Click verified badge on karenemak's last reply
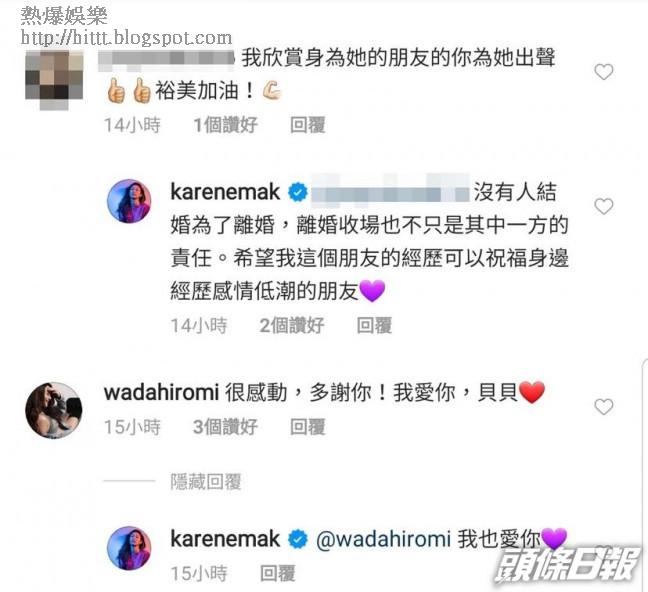Image resolution: width=648 pixels, height=592 pixels. coord(298,540)
